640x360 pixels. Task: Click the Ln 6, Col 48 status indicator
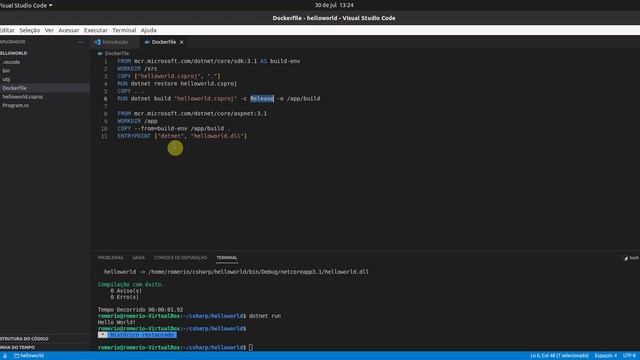click(x=559, y=356)
